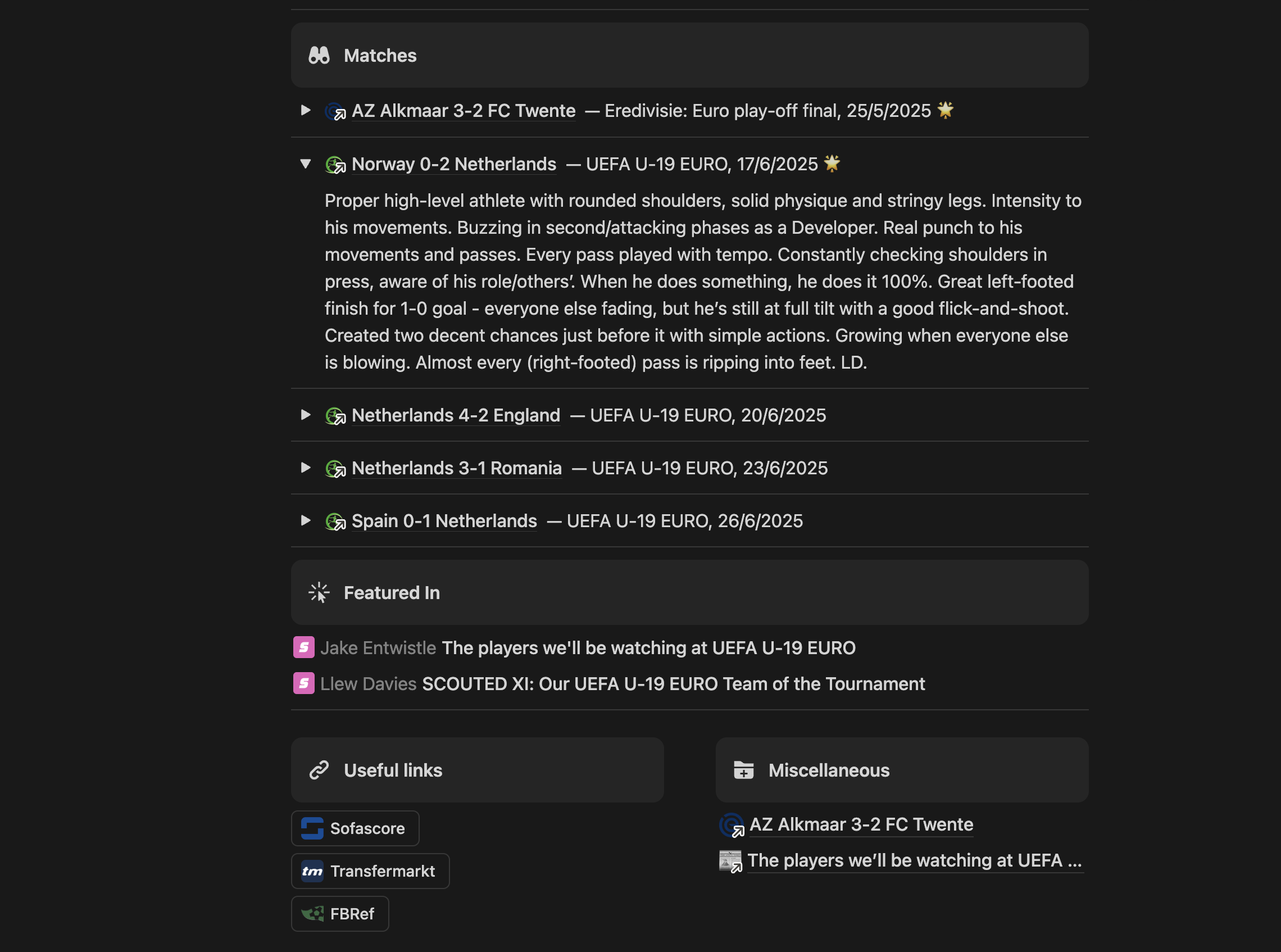The image size is (1281, 952).
Task: Click the star emoji after the Norway match date
Action: click(831, 163)
